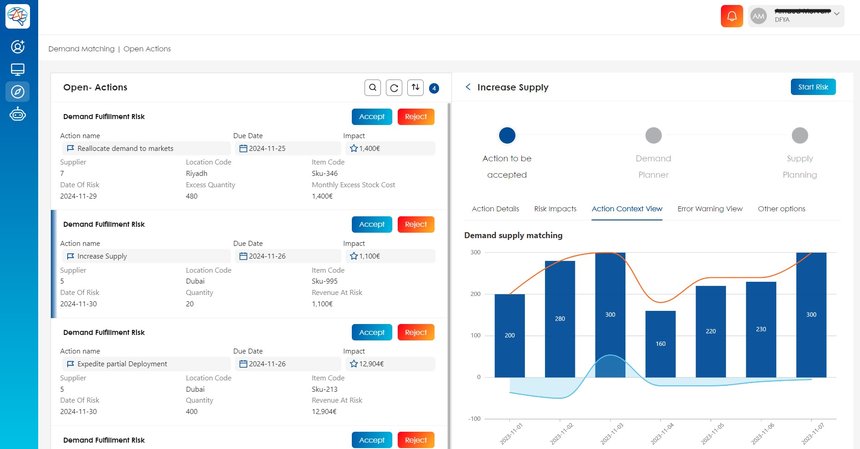Click the count badge showing 4
Screen dimensions: 860x449
[x=434, y=88]
